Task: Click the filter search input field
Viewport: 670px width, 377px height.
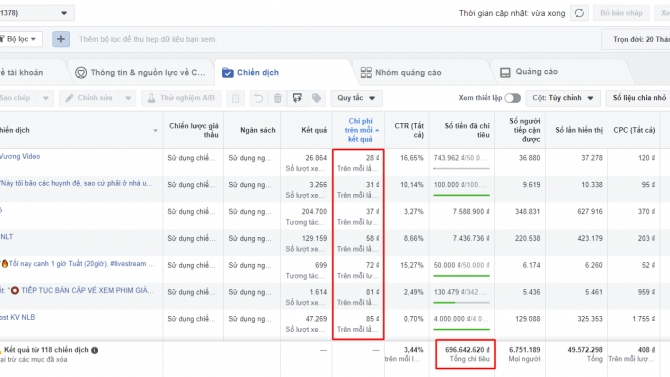Action: [x=336, y=39]
